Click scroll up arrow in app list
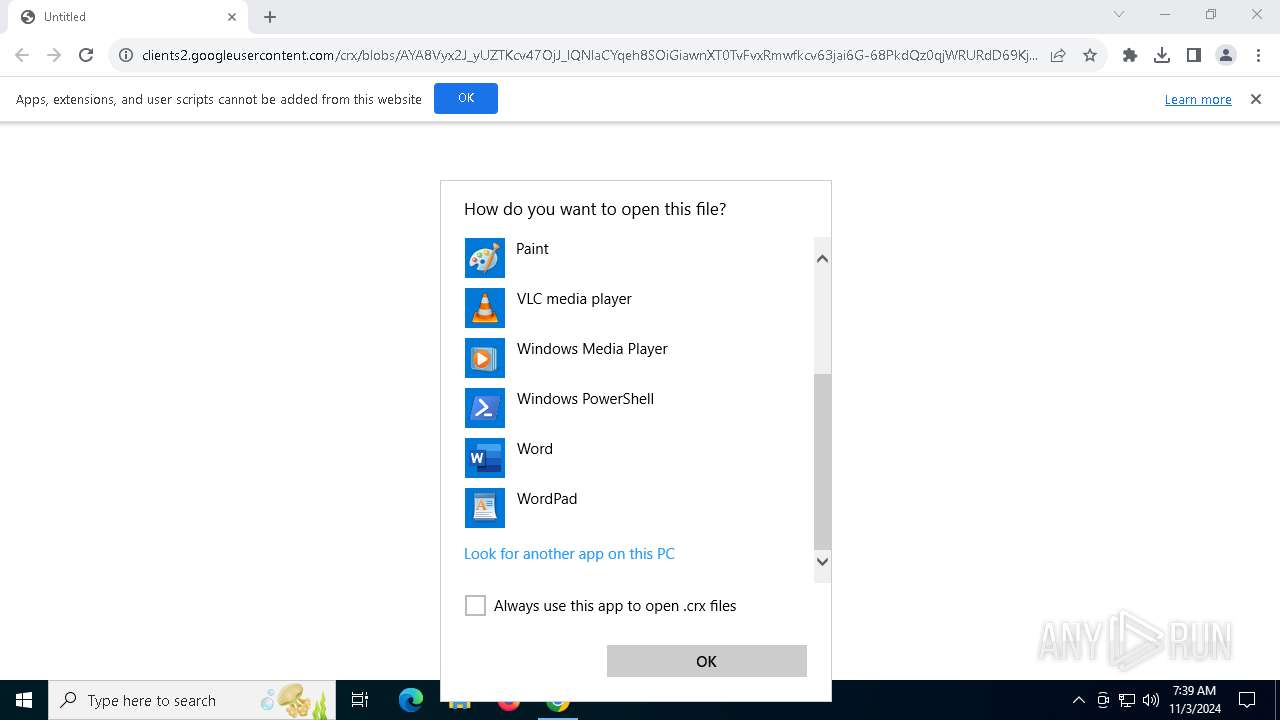This screenshot has height=720, width=1280. pos(822,258)
